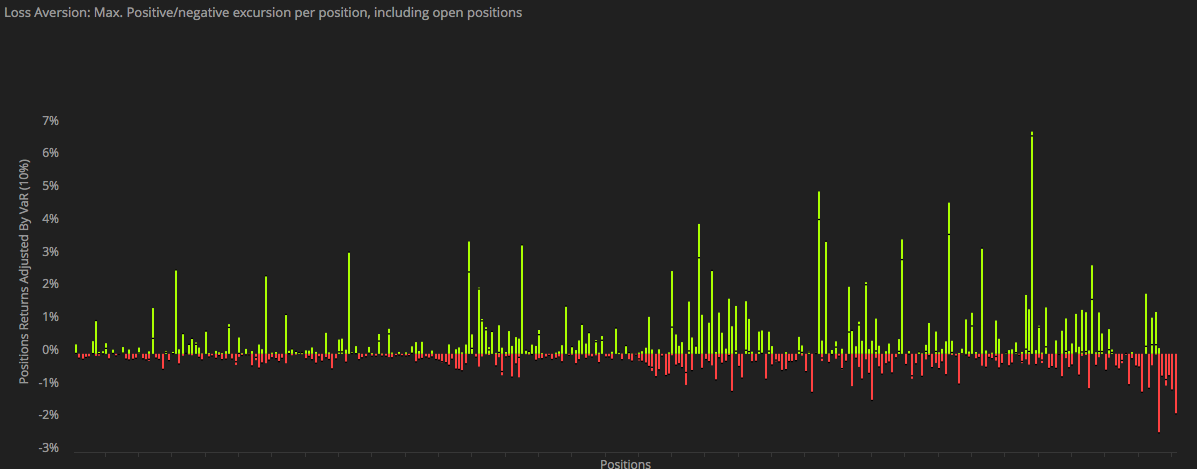Click the 4% y-axis label
This screenshot has width=1197, height=469.
50,219
